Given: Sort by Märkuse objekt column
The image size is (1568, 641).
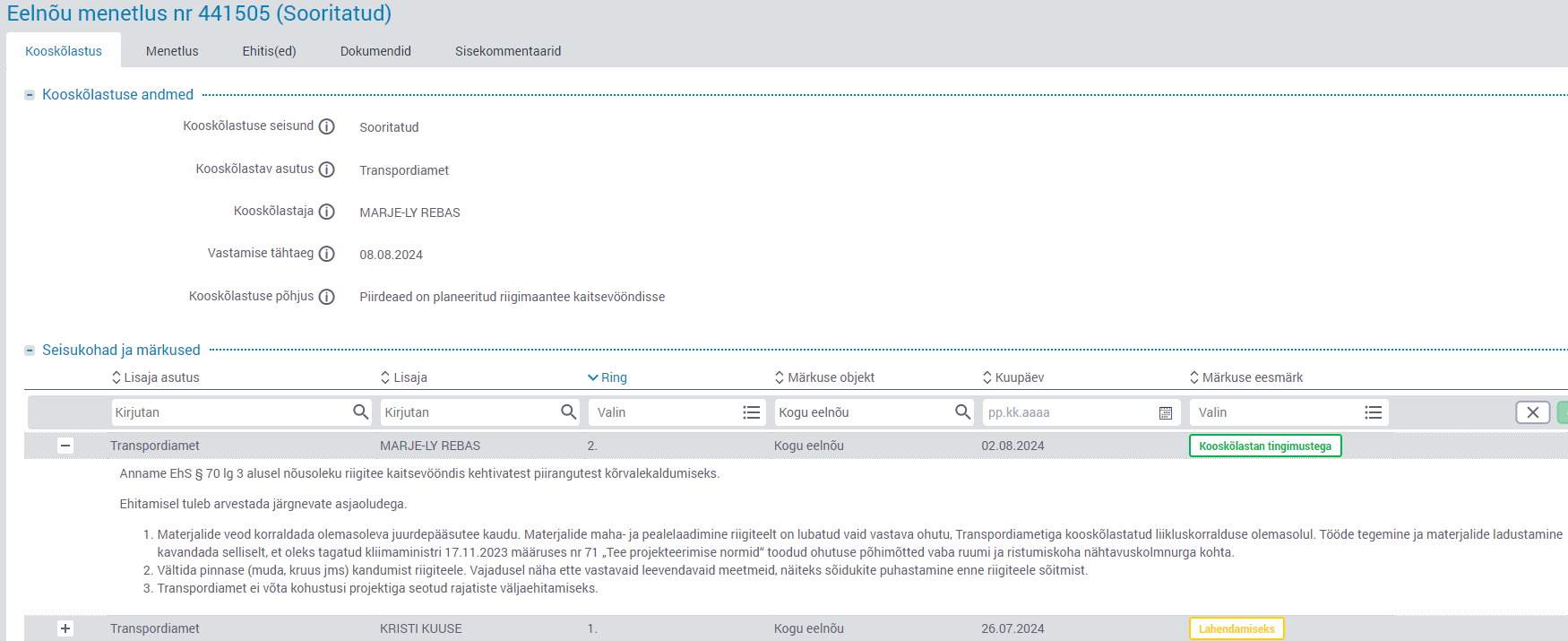Looking at the screenshot, I should click(824, 377).
